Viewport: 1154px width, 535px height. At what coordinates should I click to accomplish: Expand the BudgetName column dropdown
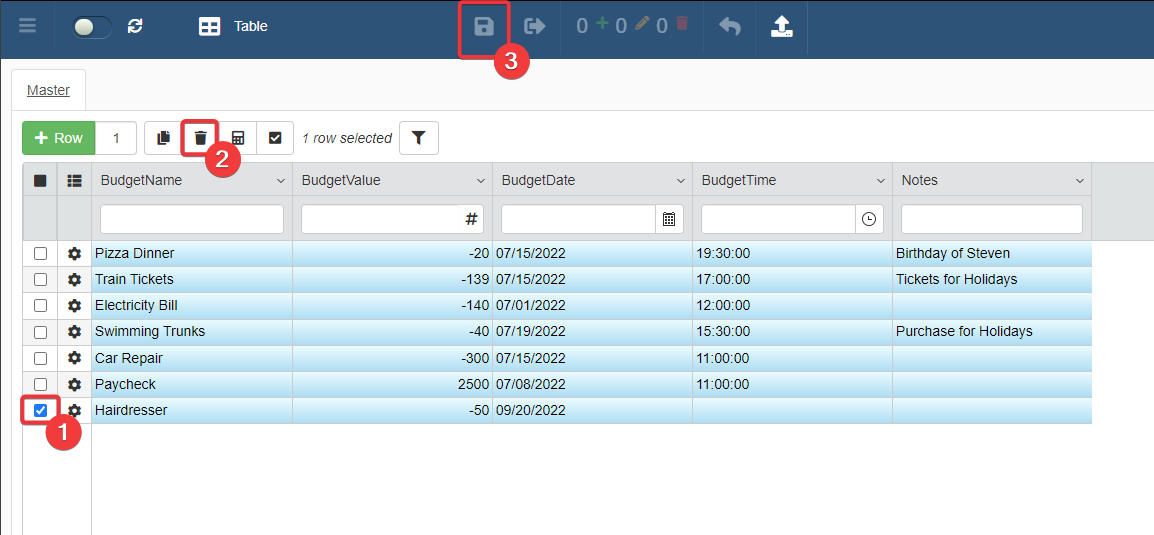[280, 181]
